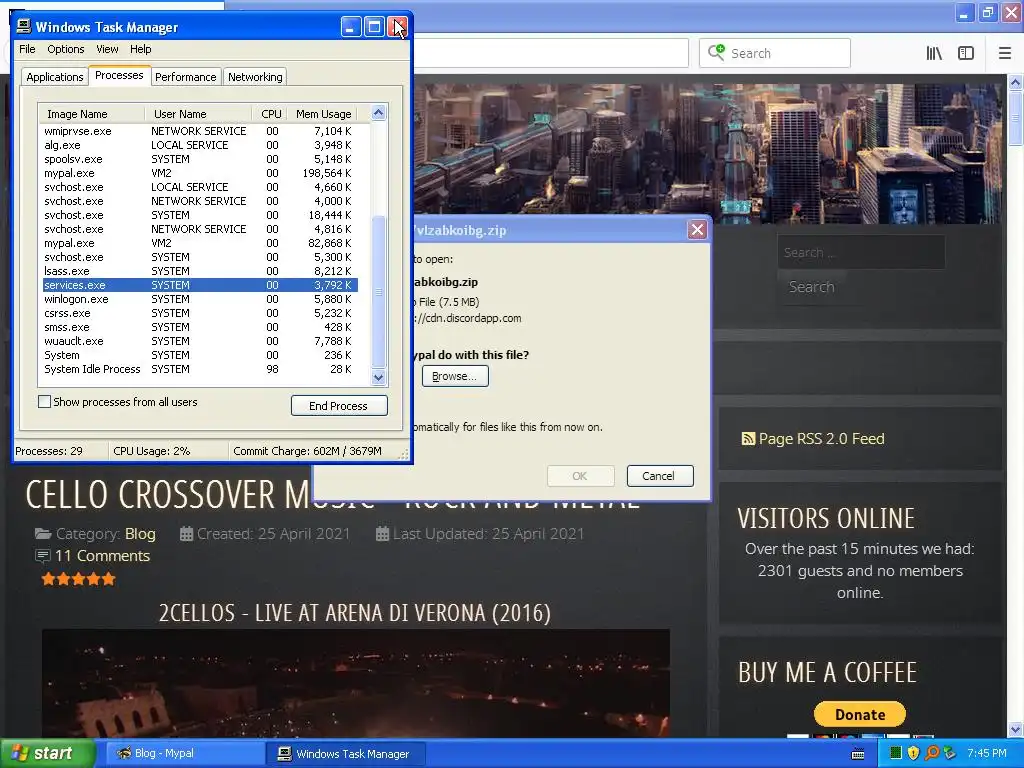Open the File menu in Task Manager
The width and height of the screenshot is (1024, 768).
coord(27,49)
